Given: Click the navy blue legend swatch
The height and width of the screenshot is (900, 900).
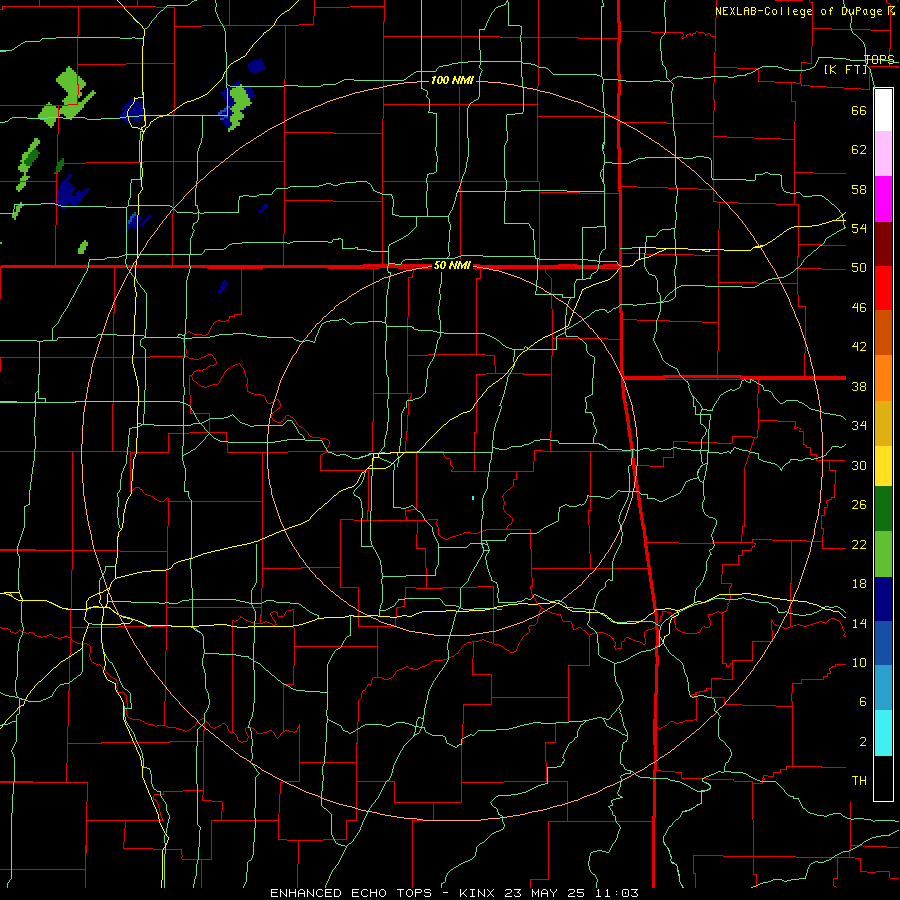Looking at the screenshot, I should pyautogui.click(x=883, y=599).
